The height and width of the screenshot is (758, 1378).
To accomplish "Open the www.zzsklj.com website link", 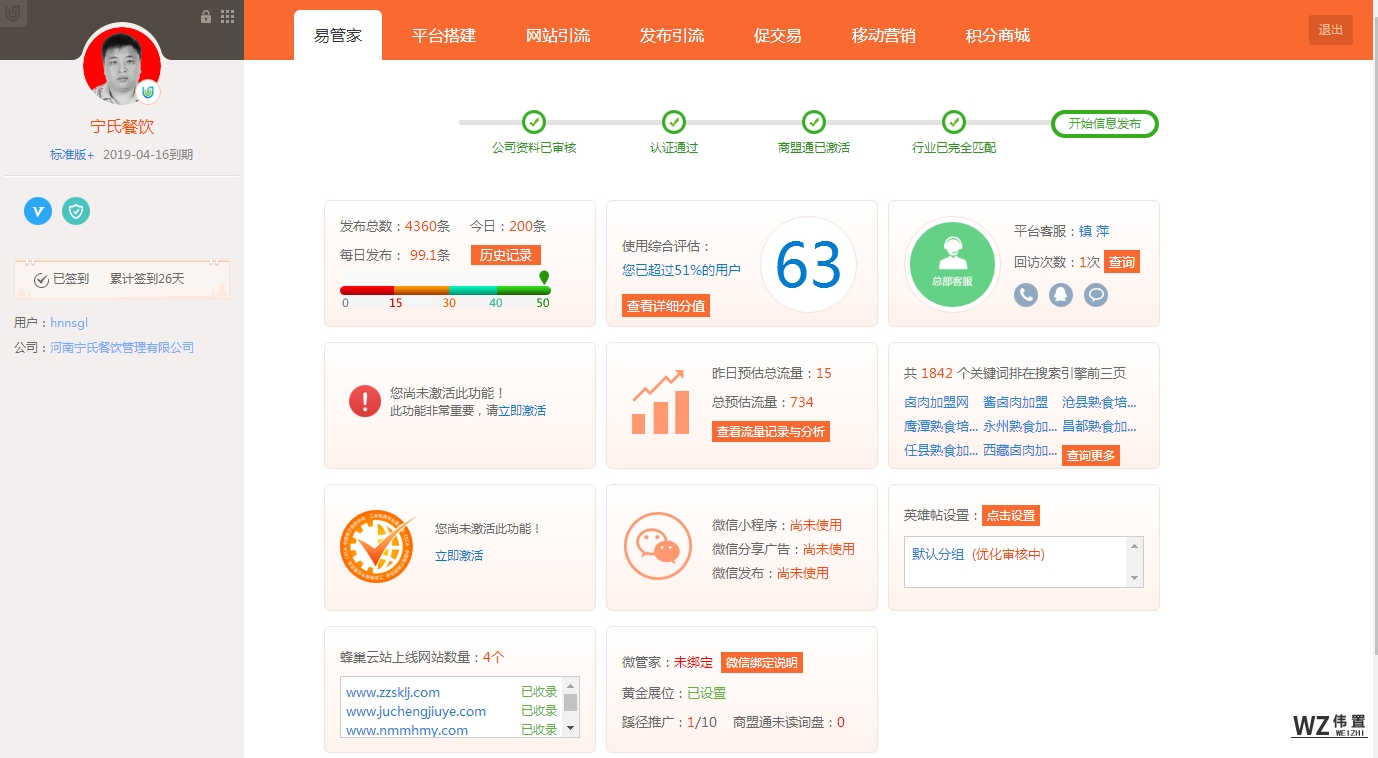I will (x=393, y=692).
